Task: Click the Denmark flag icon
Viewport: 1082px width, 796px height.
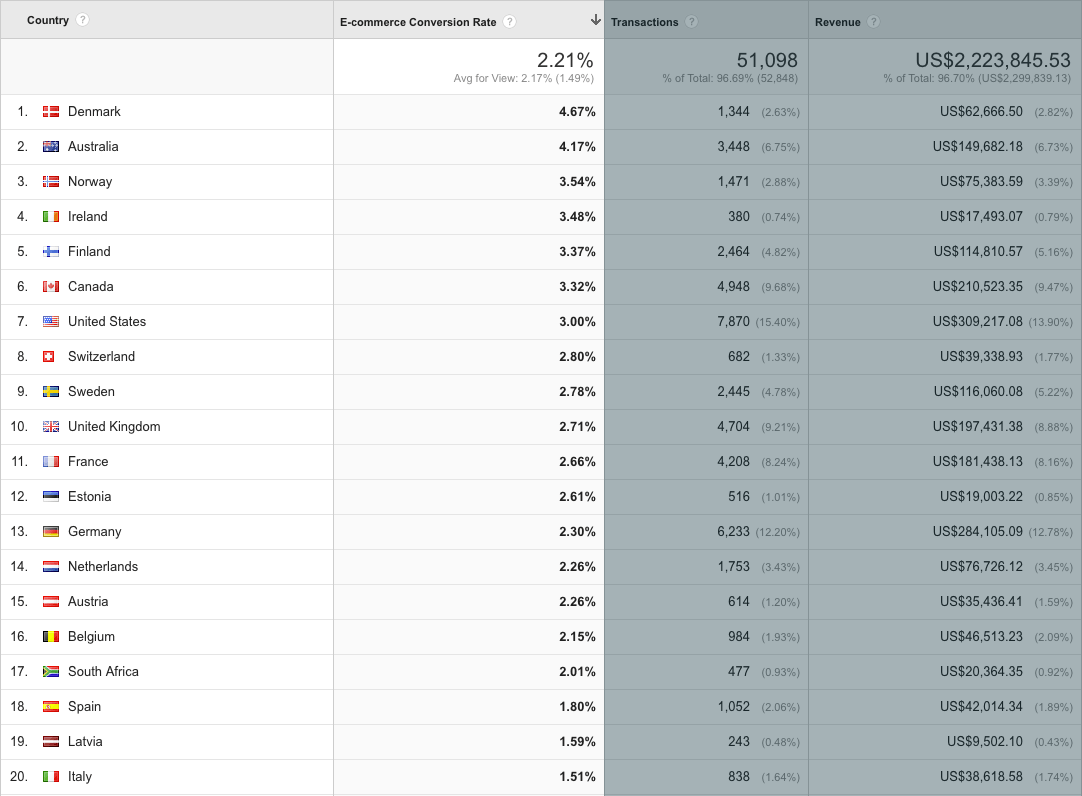Action: pyautogui.click(x=51, y=112)
